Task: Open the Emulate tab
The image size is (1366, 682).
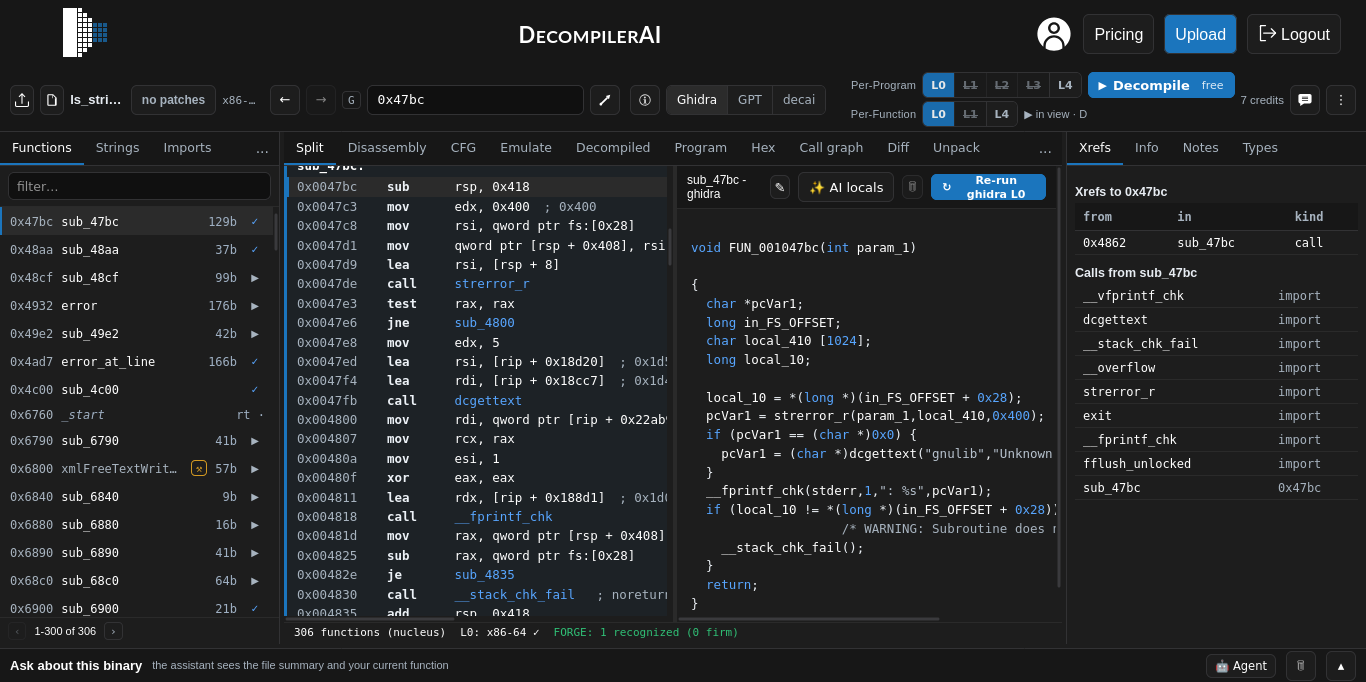Action: tap(526, 148)
